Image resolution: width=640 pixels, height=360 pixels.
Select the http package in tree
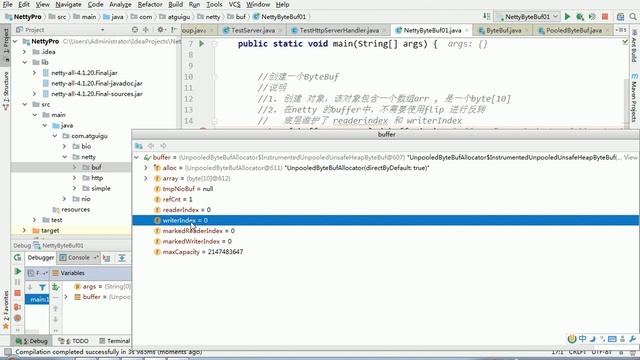pyautogui.click(x=97, y=178)
